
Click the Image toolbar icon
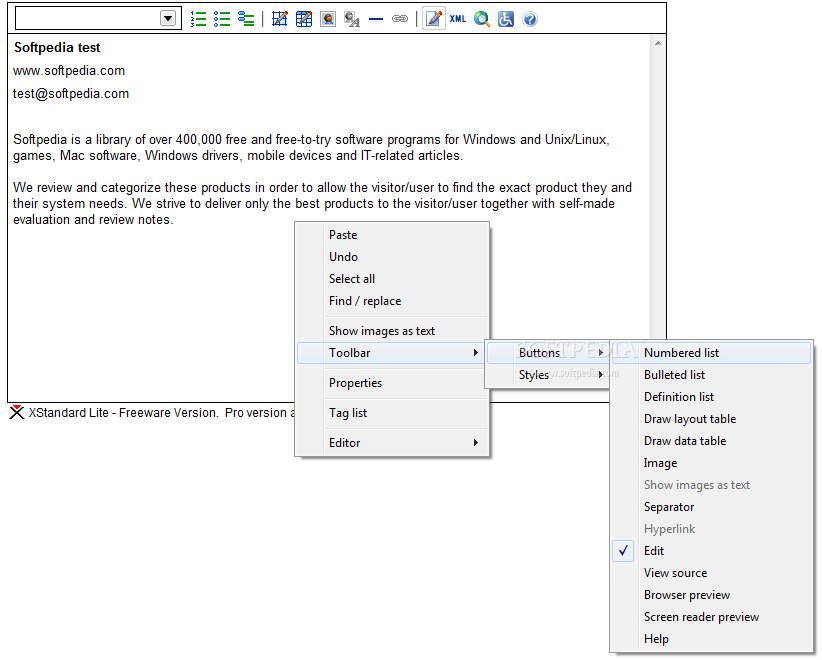coord(328,19)
